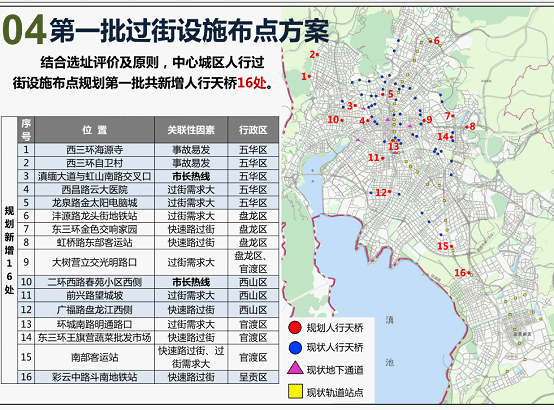Click table header 关联性因素
Screen dimensions: 554x410
pyautogui.click(x=191, y=130)
